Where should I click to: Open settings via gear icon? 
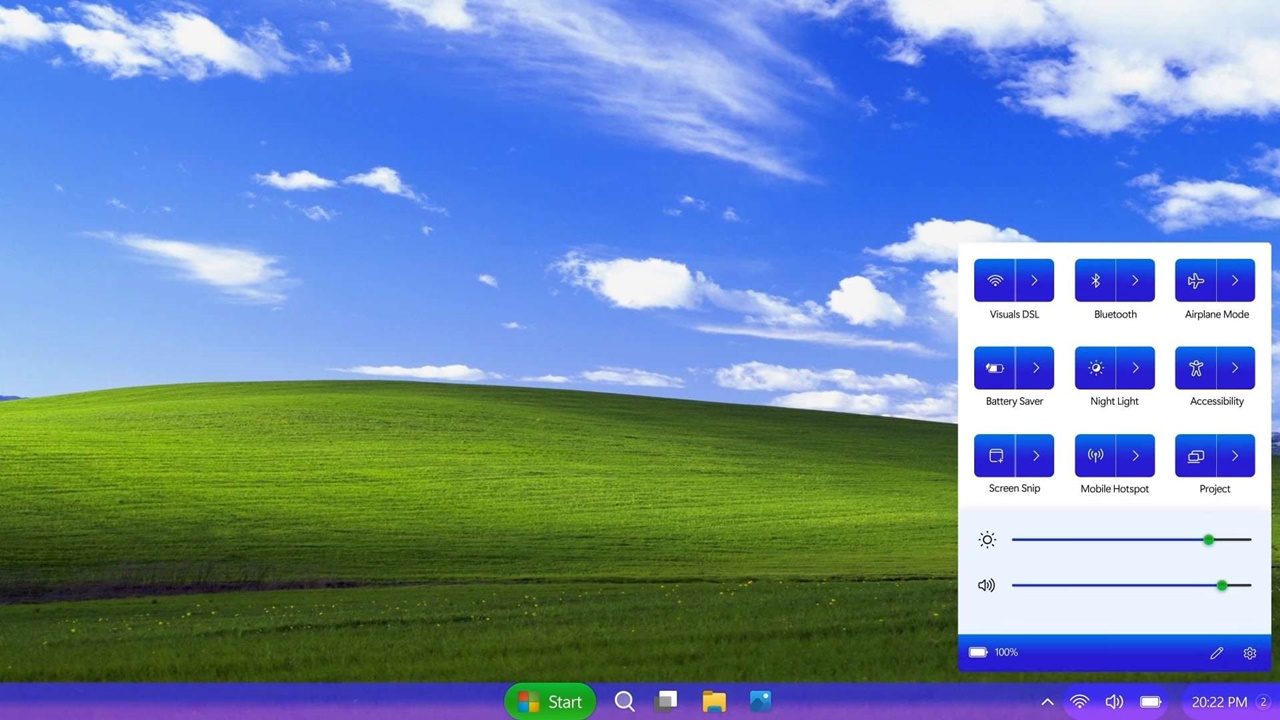click(x=1249, y=653)
